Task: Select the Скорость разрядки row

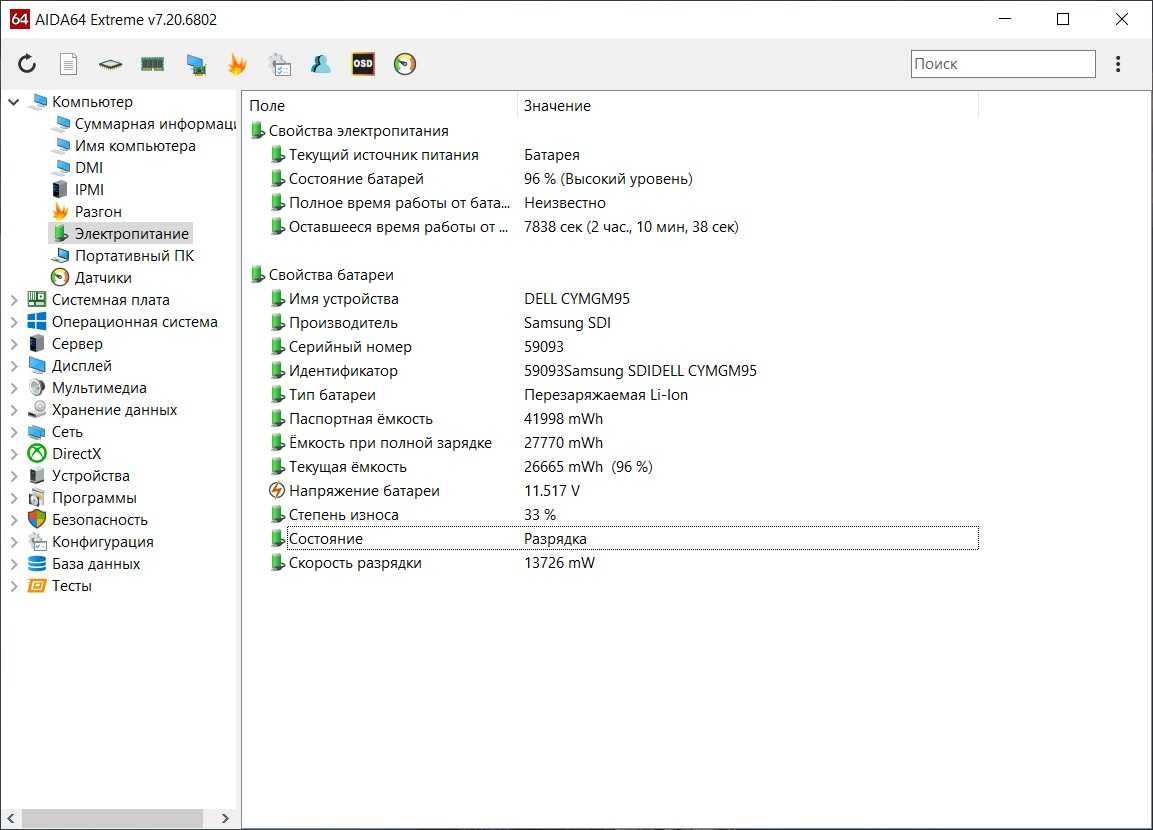Action: pos(624,563)
